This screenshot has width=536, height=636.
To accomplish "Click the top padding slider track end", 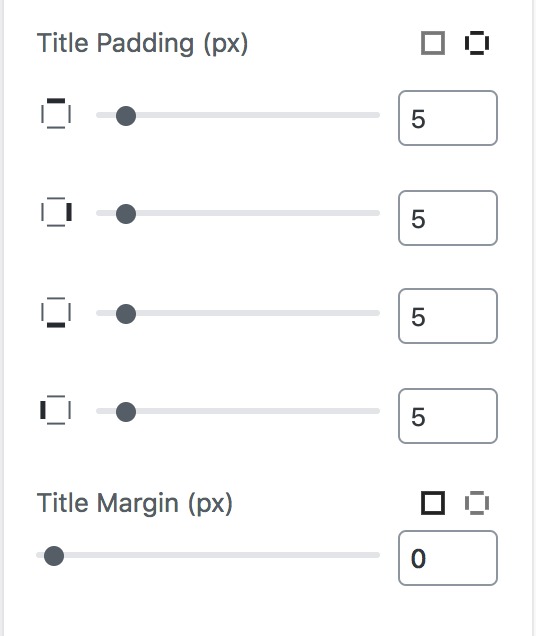I will (x=376, y=115).
